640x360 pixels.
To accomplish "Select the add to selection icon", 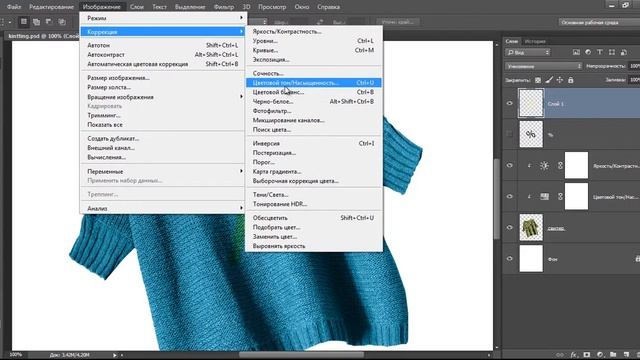I will point(36,22).
